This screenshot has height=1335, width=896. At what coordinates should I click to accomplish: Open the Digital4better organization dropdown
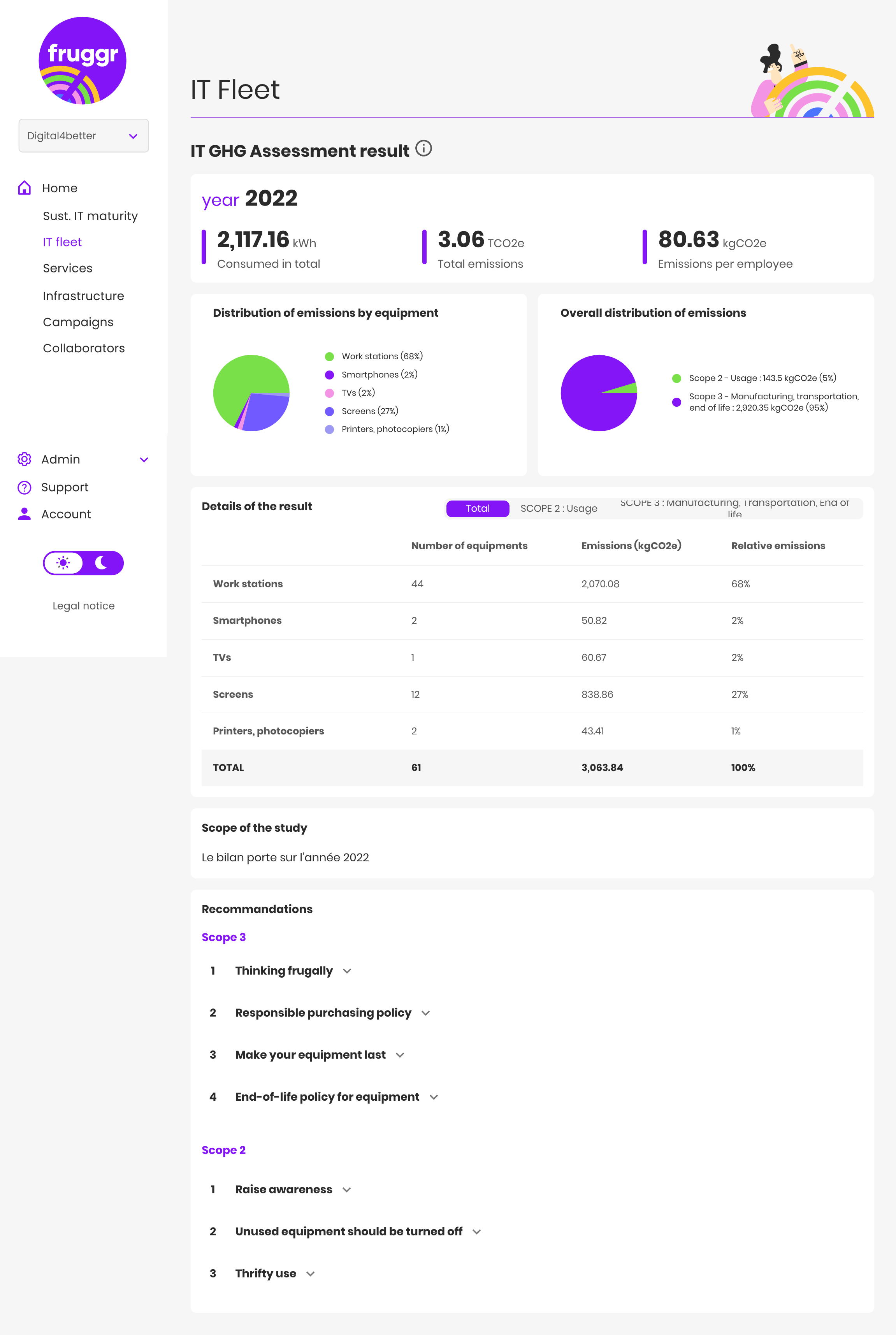[x=83, y=136]
